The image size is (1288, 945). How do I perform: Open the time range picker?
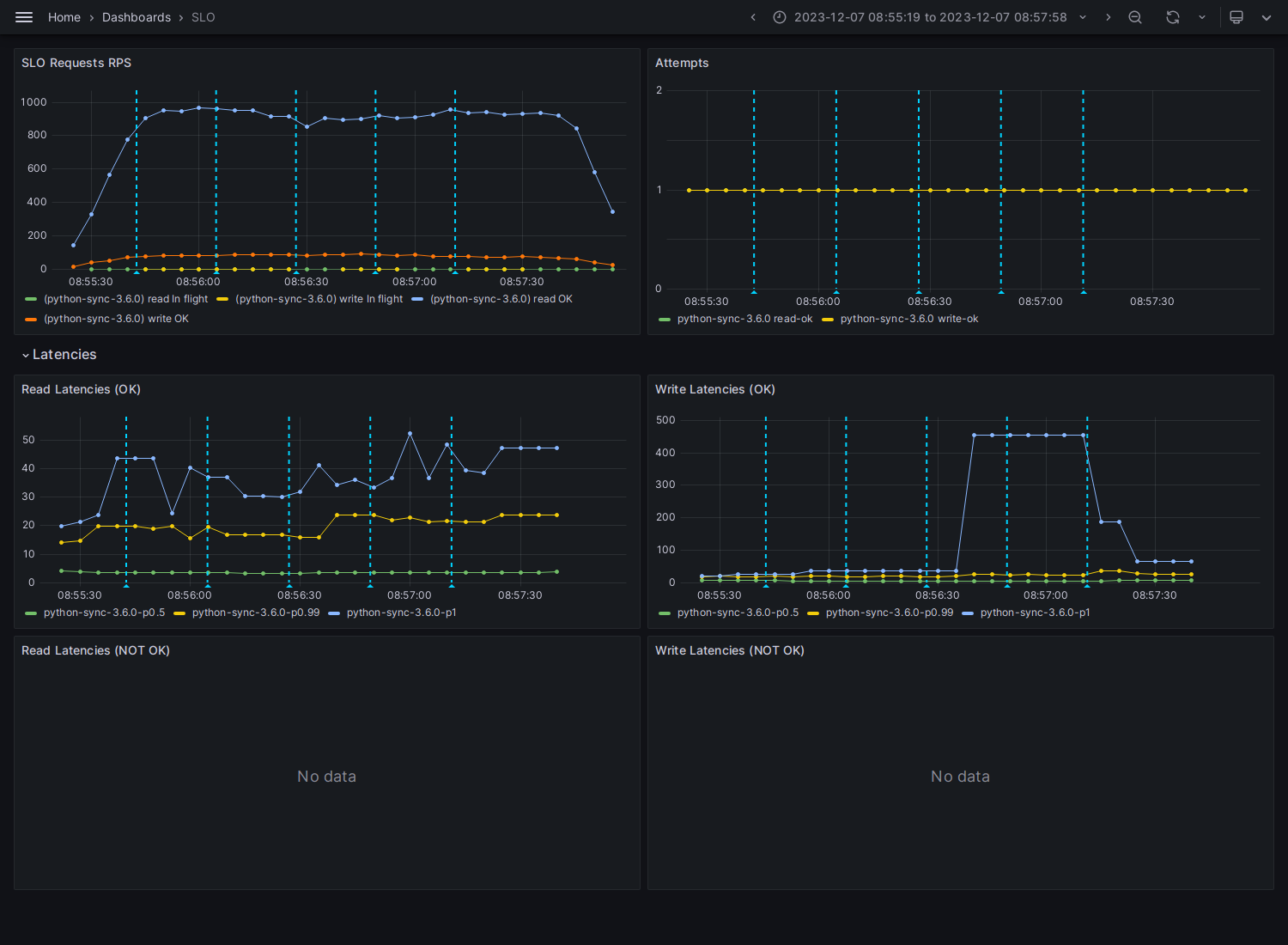[x=931, y=17]
